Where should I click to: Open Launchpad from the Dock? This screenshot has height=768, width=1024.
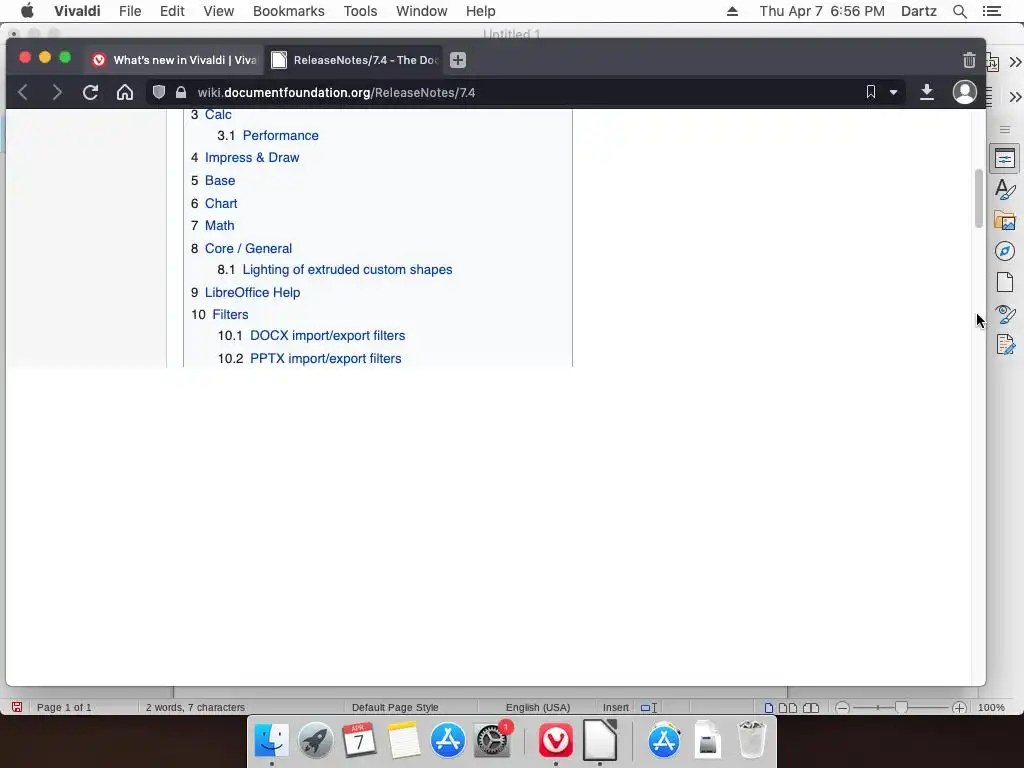click(x=315, y=741)
